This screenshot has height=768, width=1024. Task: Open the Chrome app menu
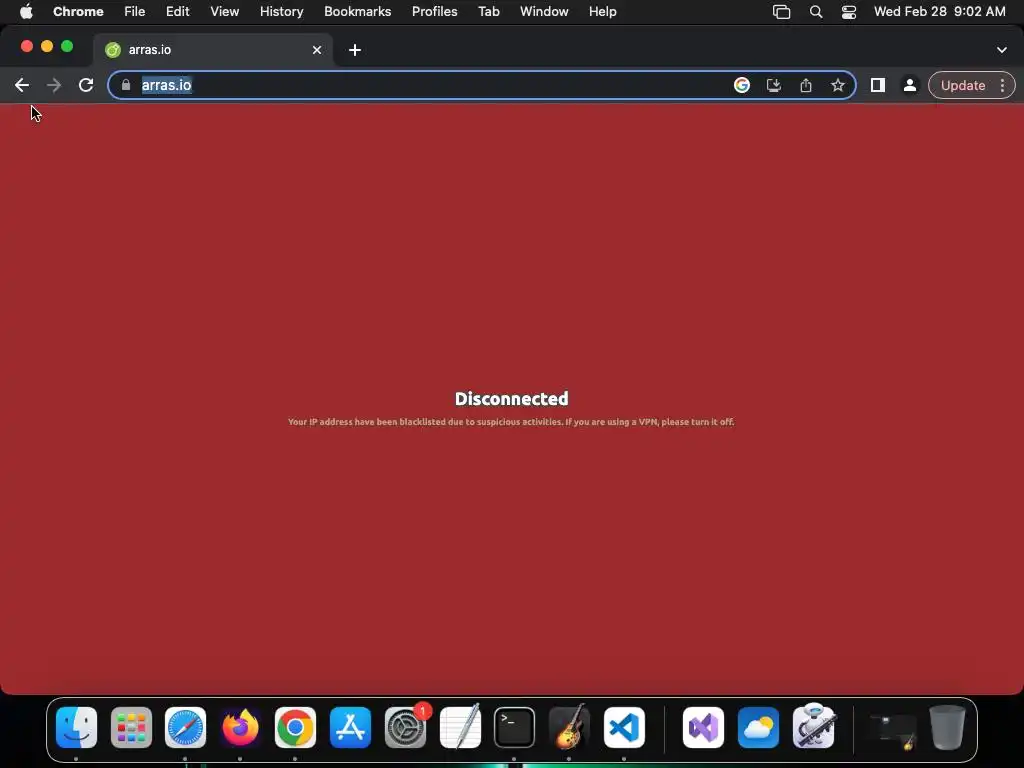(x=78, y=12)
